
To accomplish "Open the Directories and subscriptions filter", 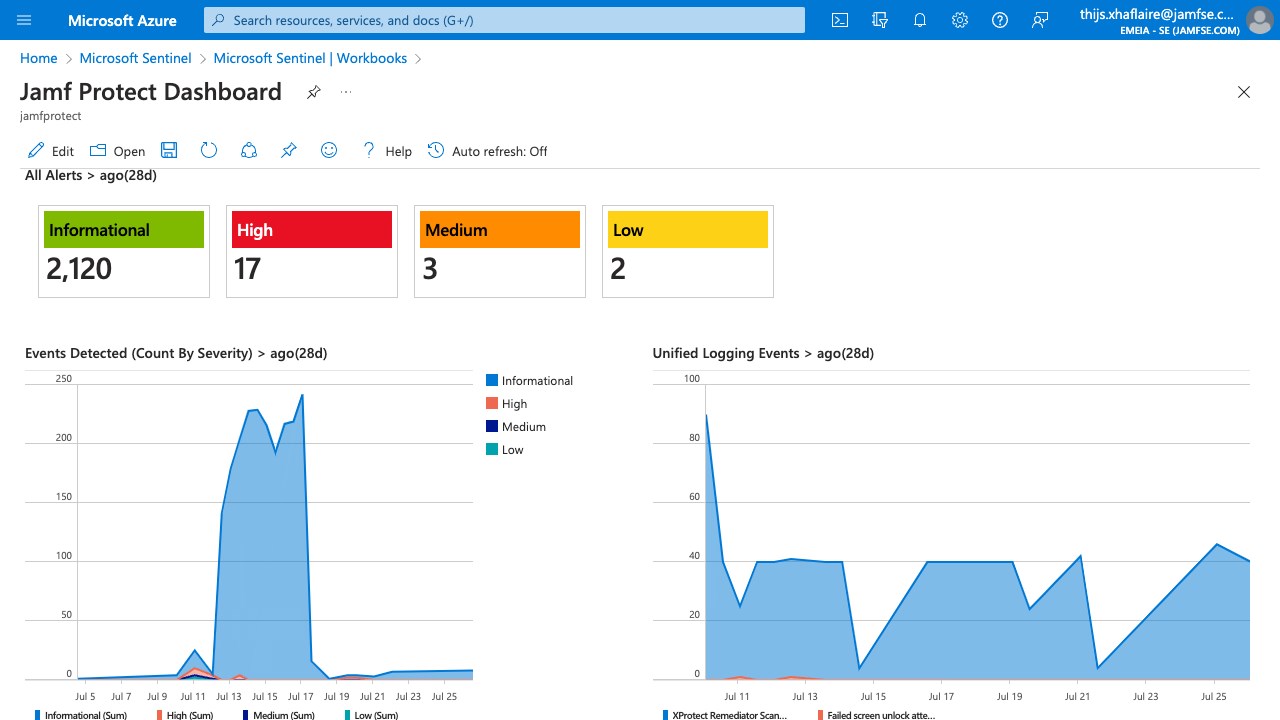I will (x=881, y=20).
